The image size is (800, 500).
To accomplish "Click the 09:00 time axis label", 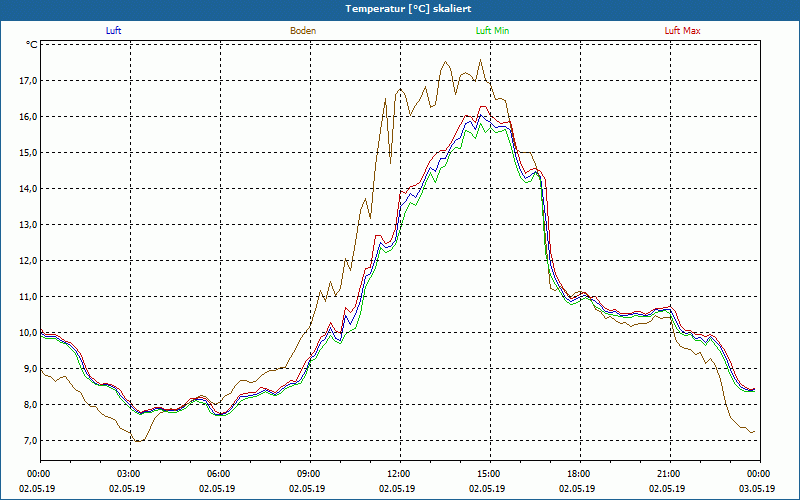I will pos(310,474).
